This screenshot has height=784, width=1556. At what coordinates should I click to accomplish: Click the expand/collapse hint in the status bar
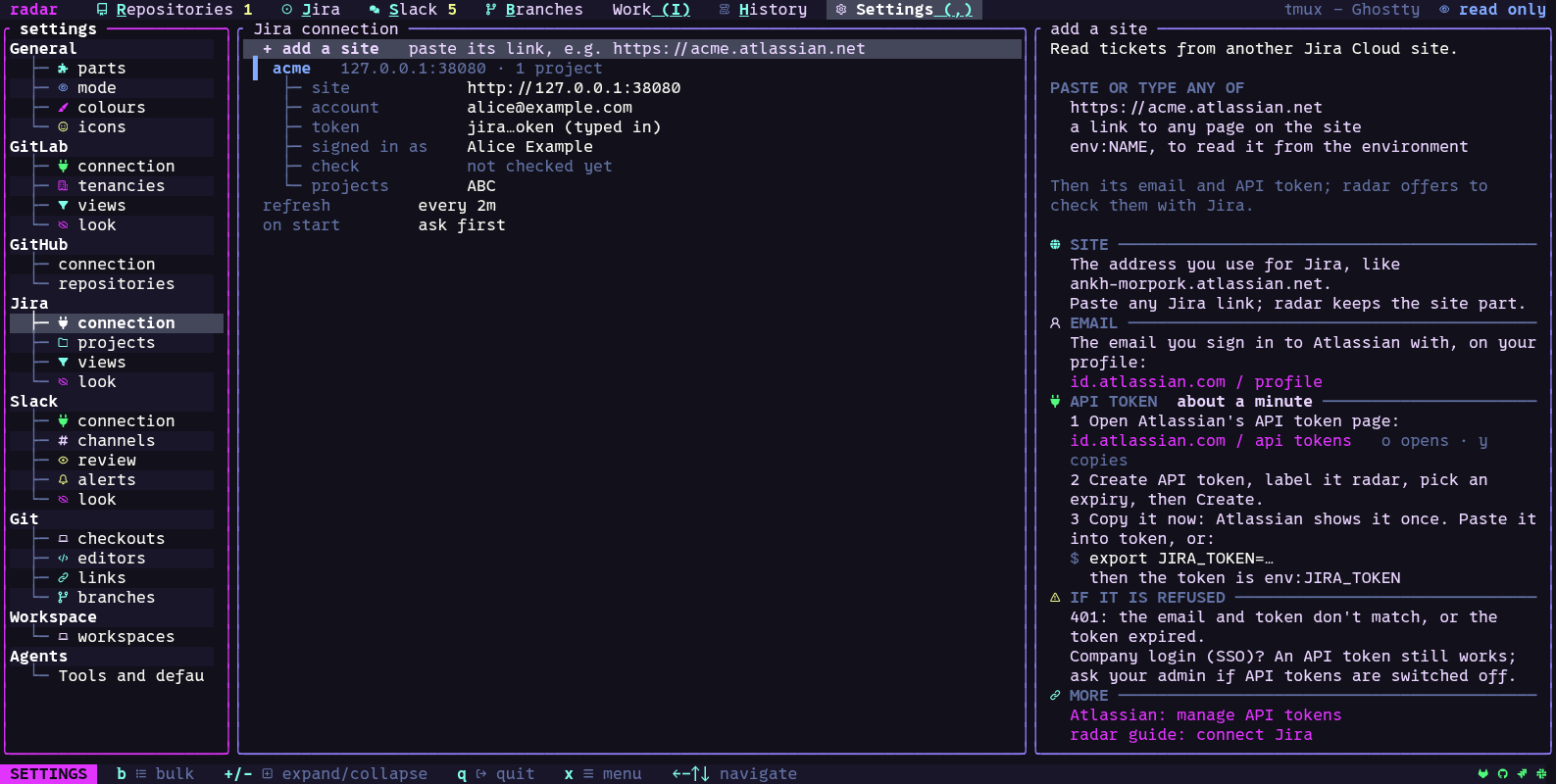click(x=326, y=774)
